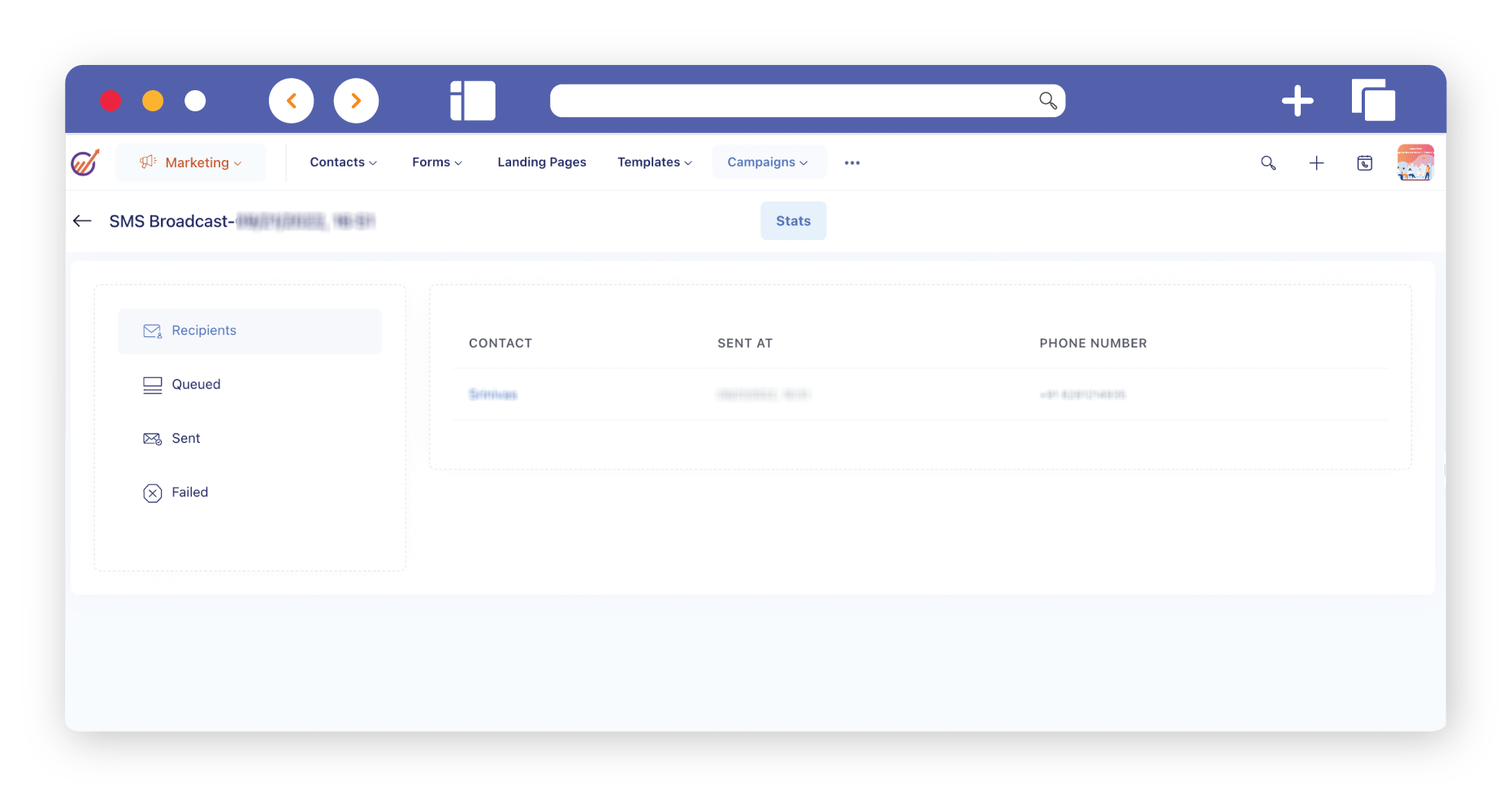Expand the Forms dropdown menu
This screenshot has height=796, width=1512.
point(436,162)
